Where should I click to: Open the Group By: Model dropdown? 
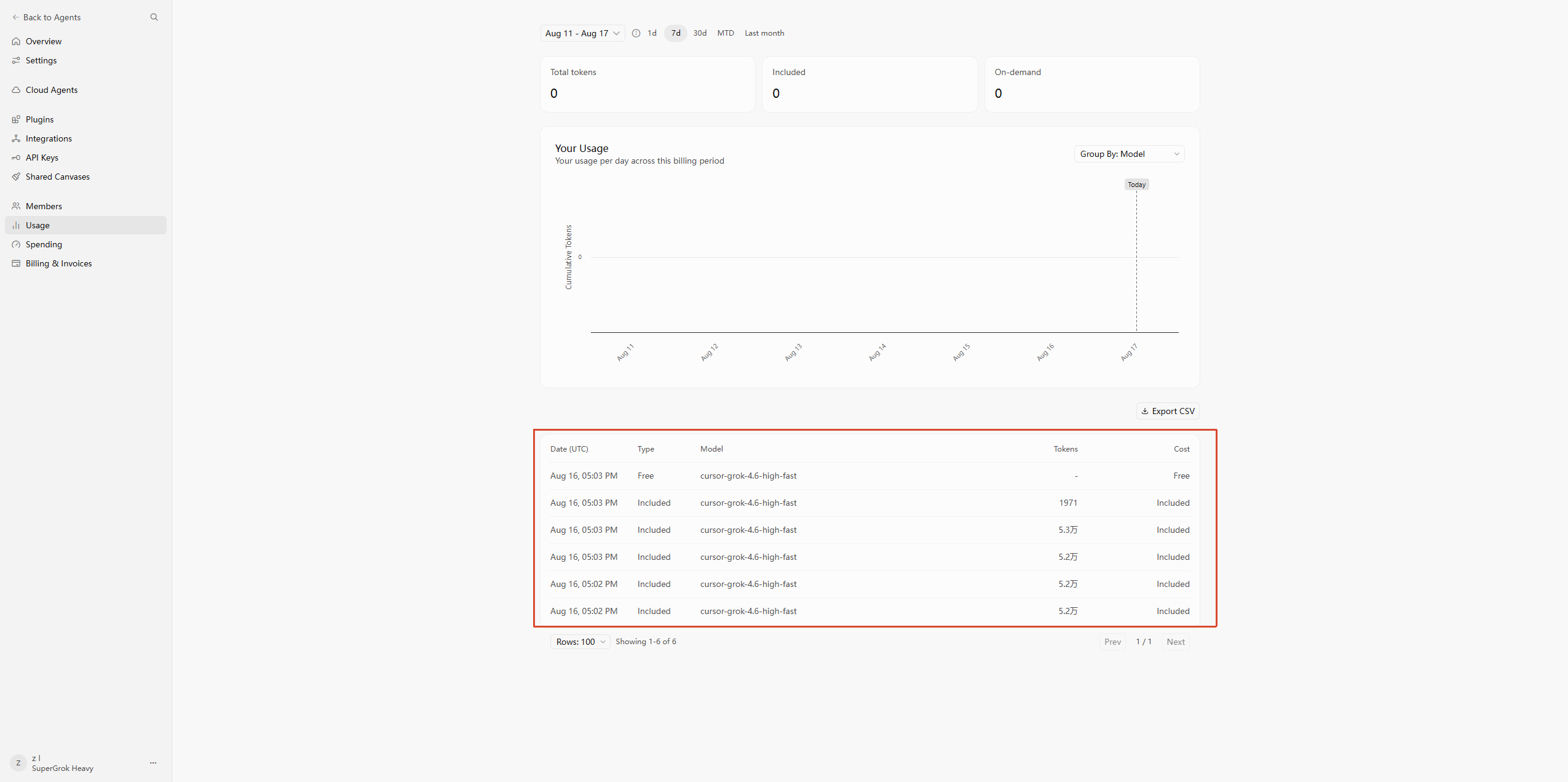tap(1130, 154)
